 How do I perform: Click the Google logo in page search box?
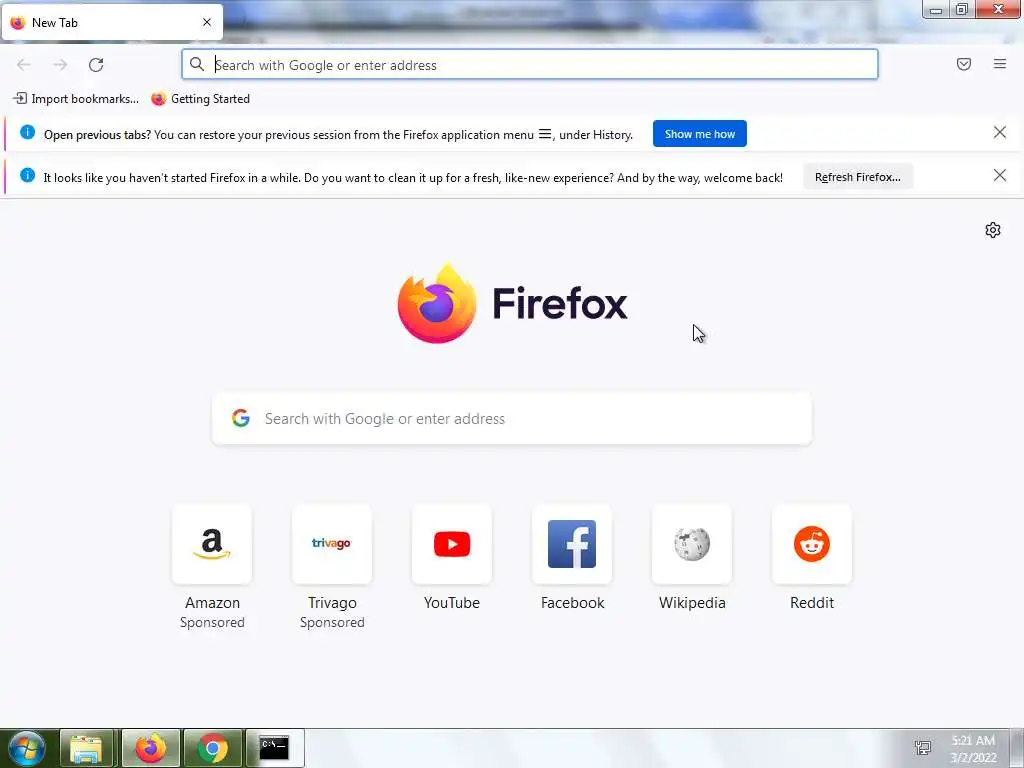click(x=241, y=418)
